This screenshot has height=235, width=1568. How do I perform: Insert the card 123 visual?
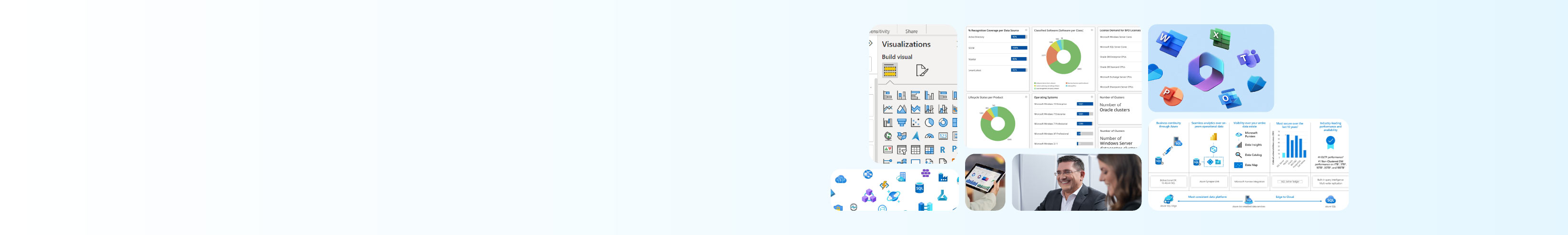(943, 136)
